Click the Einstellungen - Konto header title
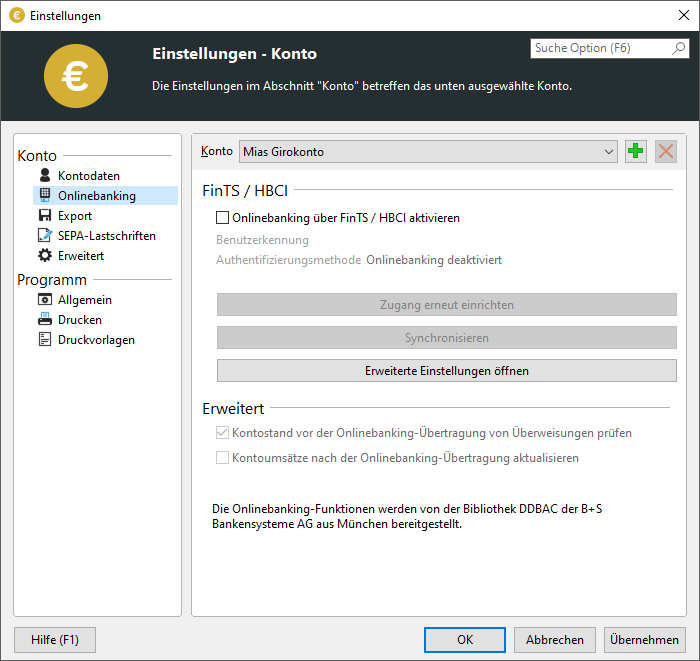 (x=234, y=54)
